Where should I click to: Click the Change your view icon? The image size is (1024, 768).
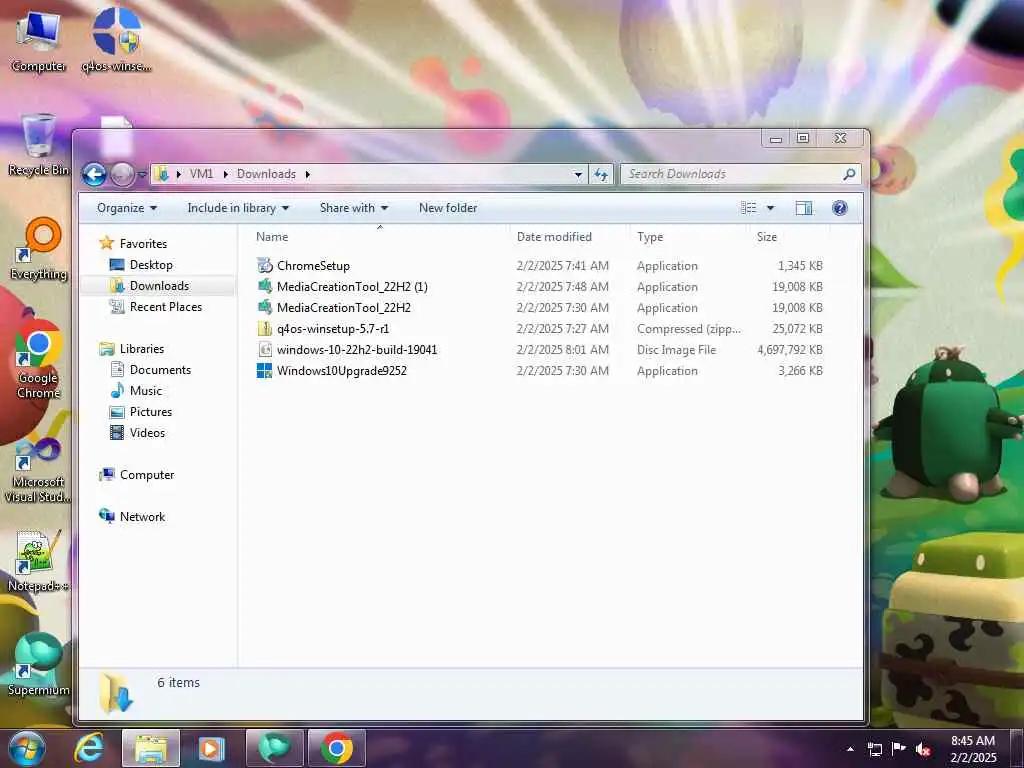[x=748, y=208]
